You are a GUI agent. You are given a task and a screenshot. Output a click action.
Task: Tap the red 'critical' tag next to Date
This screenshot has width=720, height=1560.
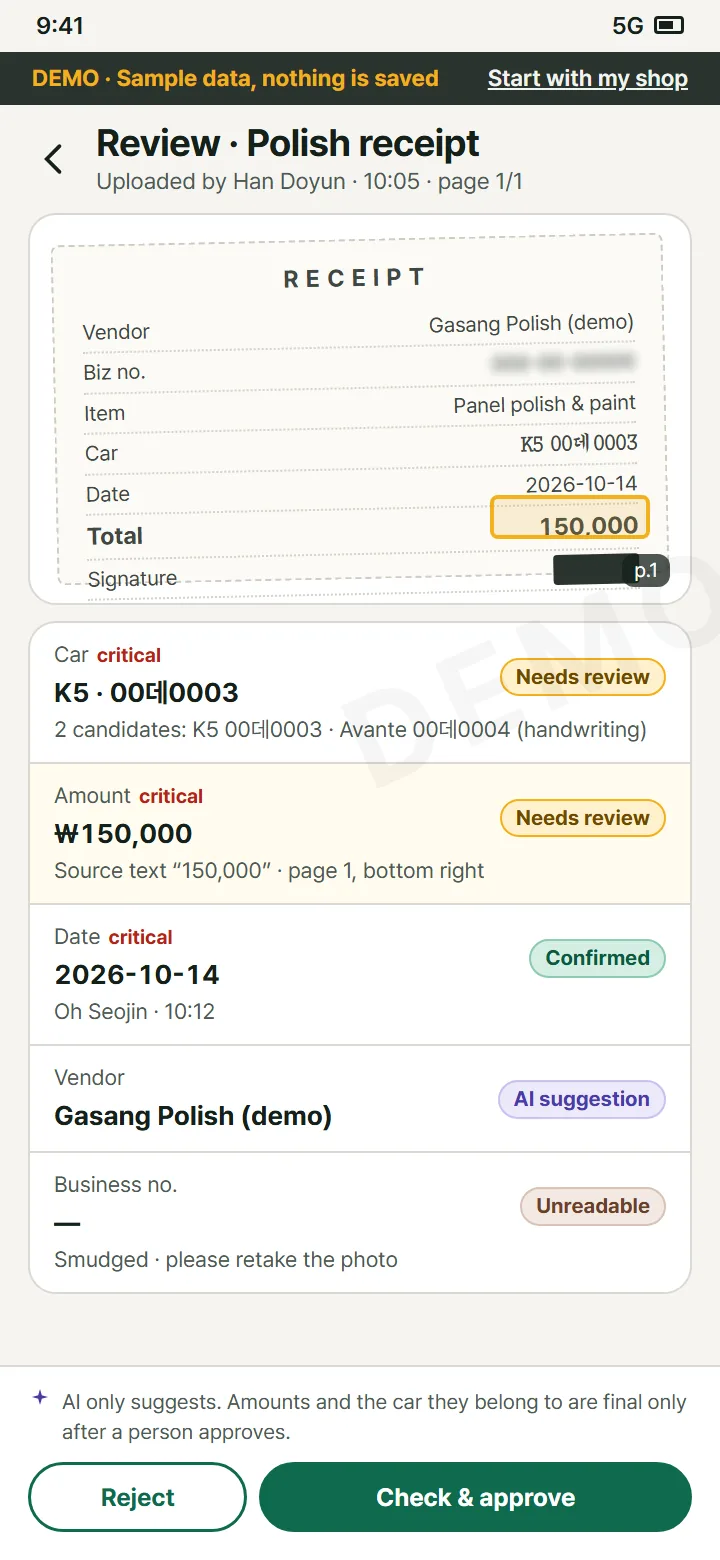tap(141, 938)
